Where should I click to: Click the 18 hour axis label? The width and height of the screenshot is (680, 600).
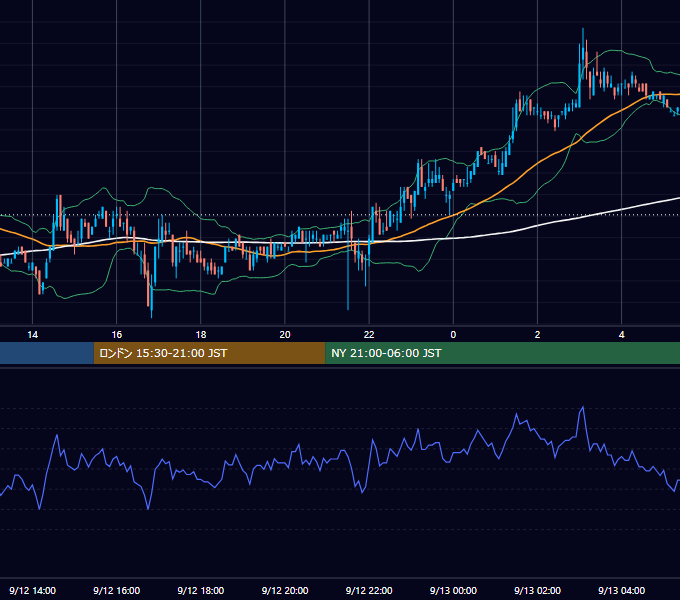click(201, 335)
